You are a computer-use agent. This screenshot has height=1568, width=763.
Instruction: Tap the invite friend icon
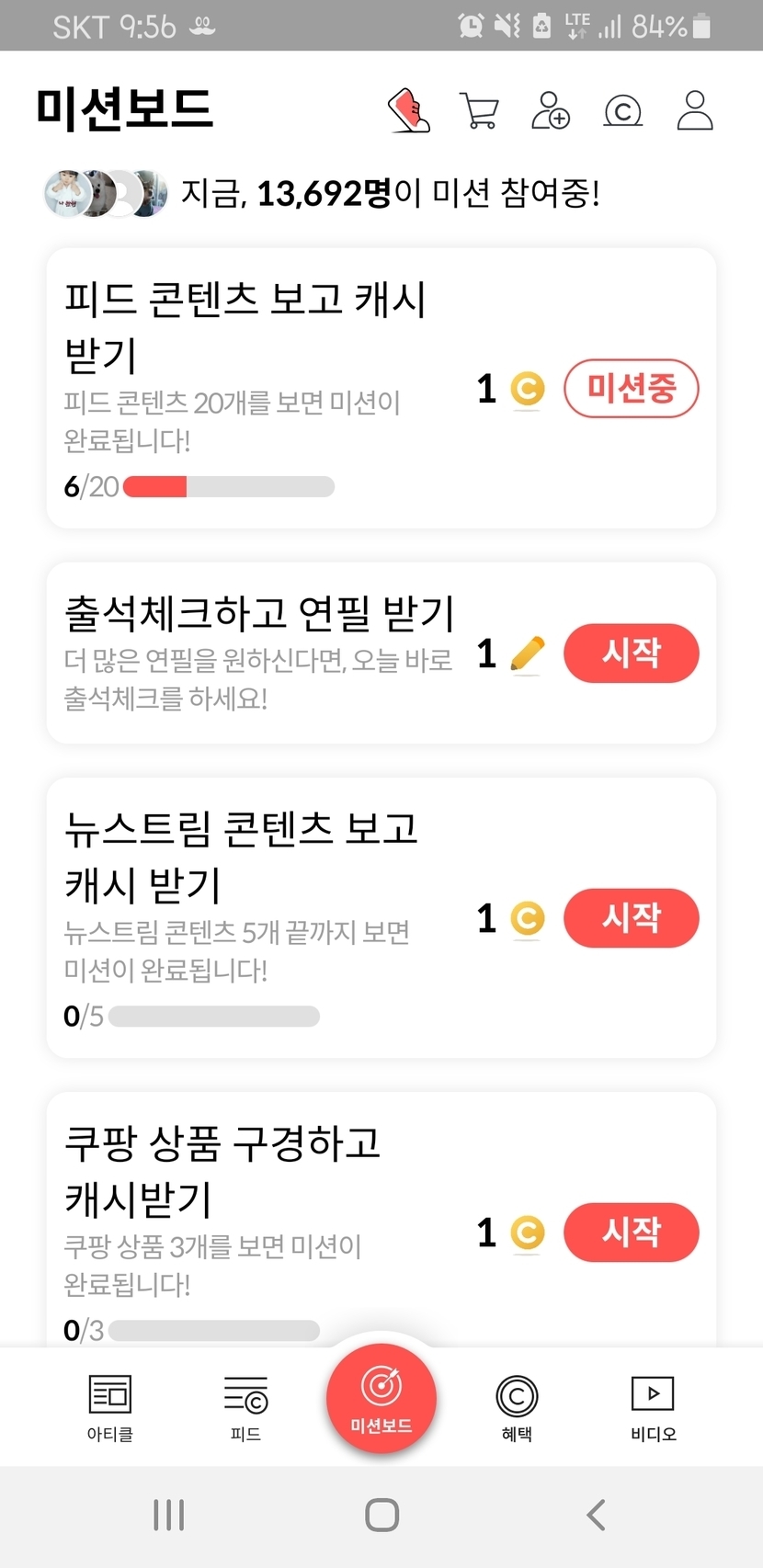click(551, 111)
